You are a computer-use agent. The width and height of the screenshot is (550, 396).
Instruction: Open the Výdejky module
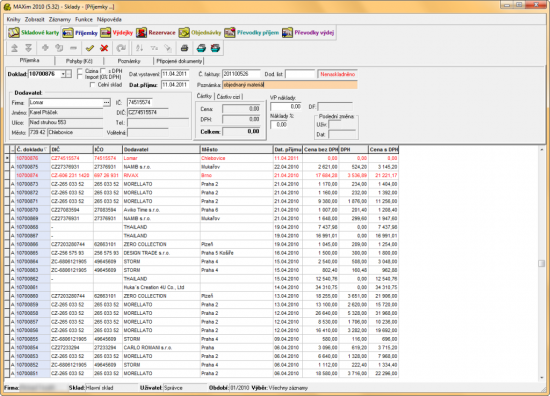117,33
